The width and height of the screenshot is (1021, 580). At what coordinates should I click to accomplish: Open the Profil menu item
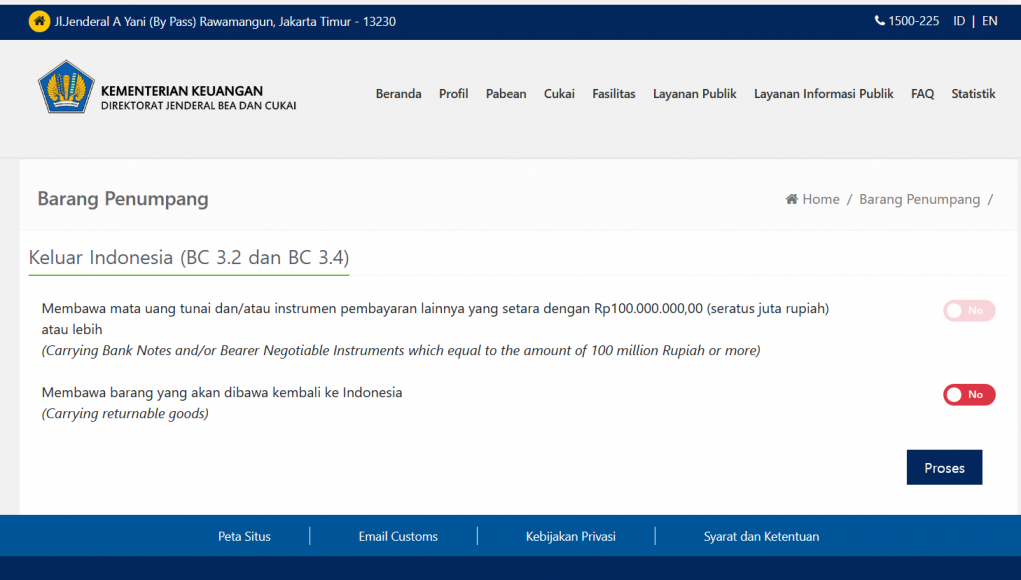(x=453, y=94)
